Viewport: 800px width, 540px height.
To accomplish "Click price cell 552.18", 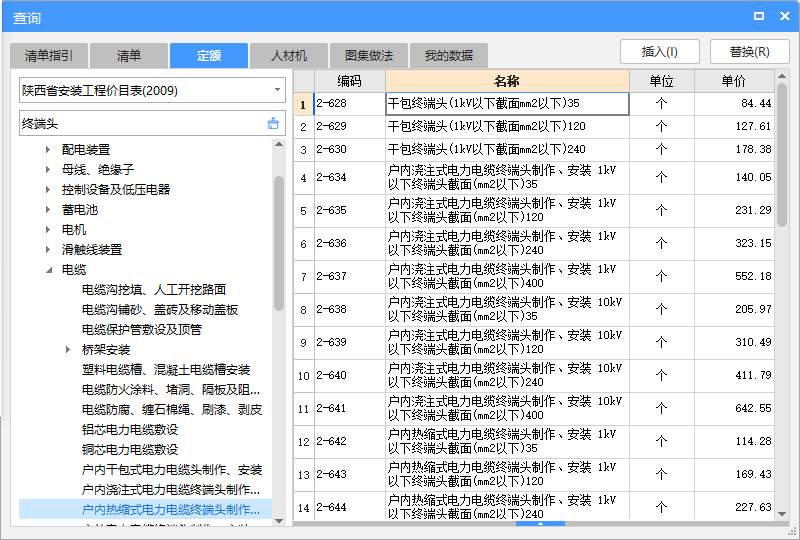I will coord(734,277).
